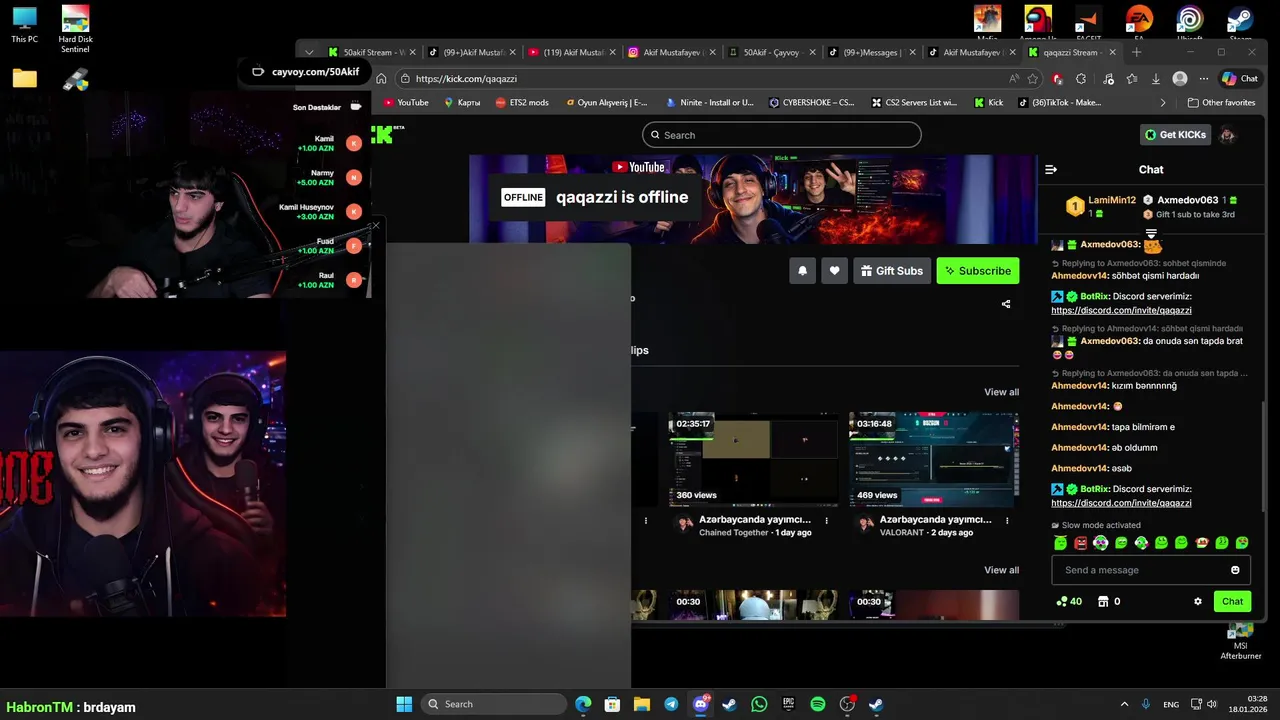Click the first green emote in chat row
This screenshot has height=720, width=1280.
click(1060, 543)
